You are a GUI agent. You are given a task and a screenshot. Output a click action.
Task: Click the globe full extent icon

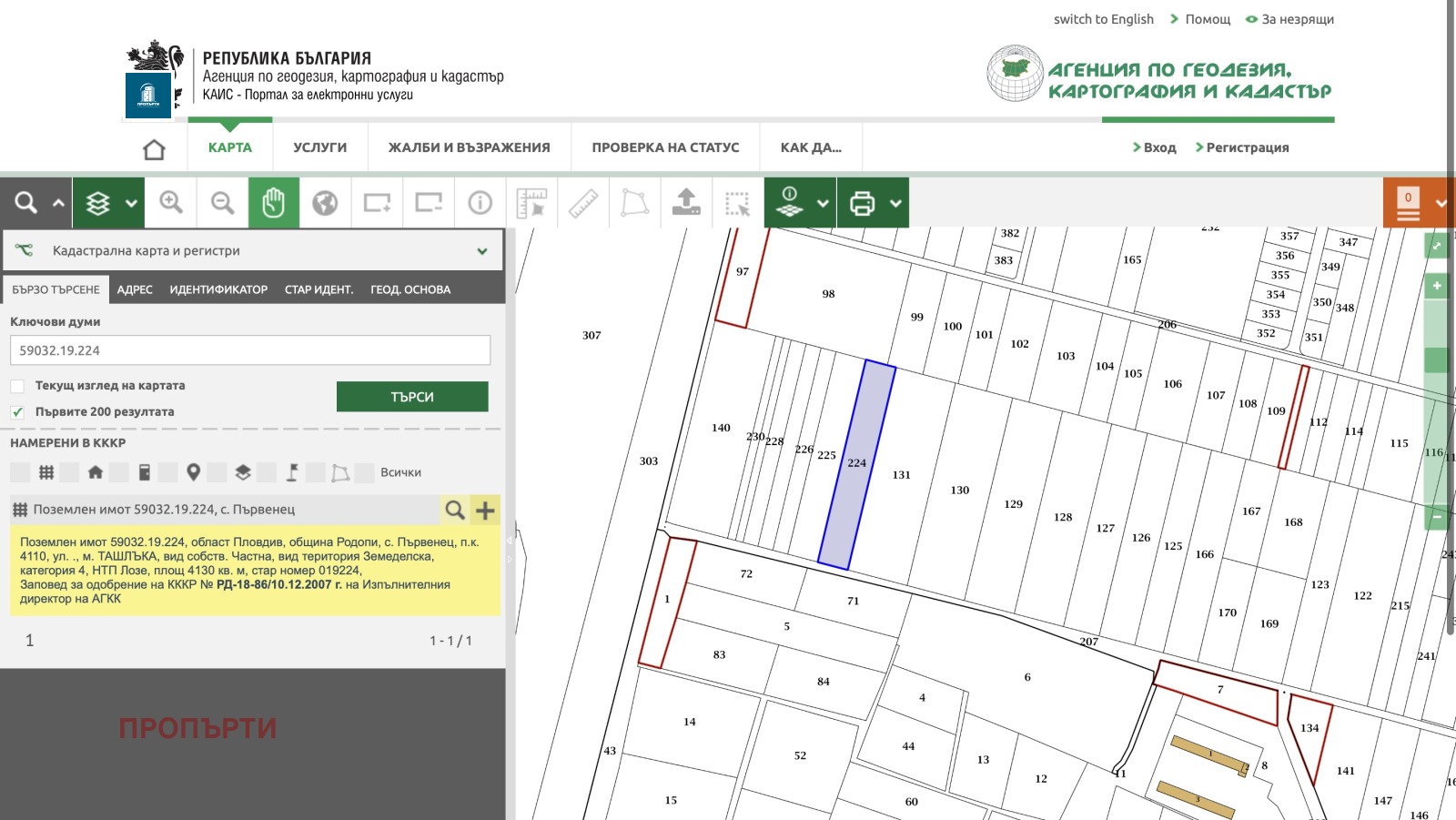point(325,202)
